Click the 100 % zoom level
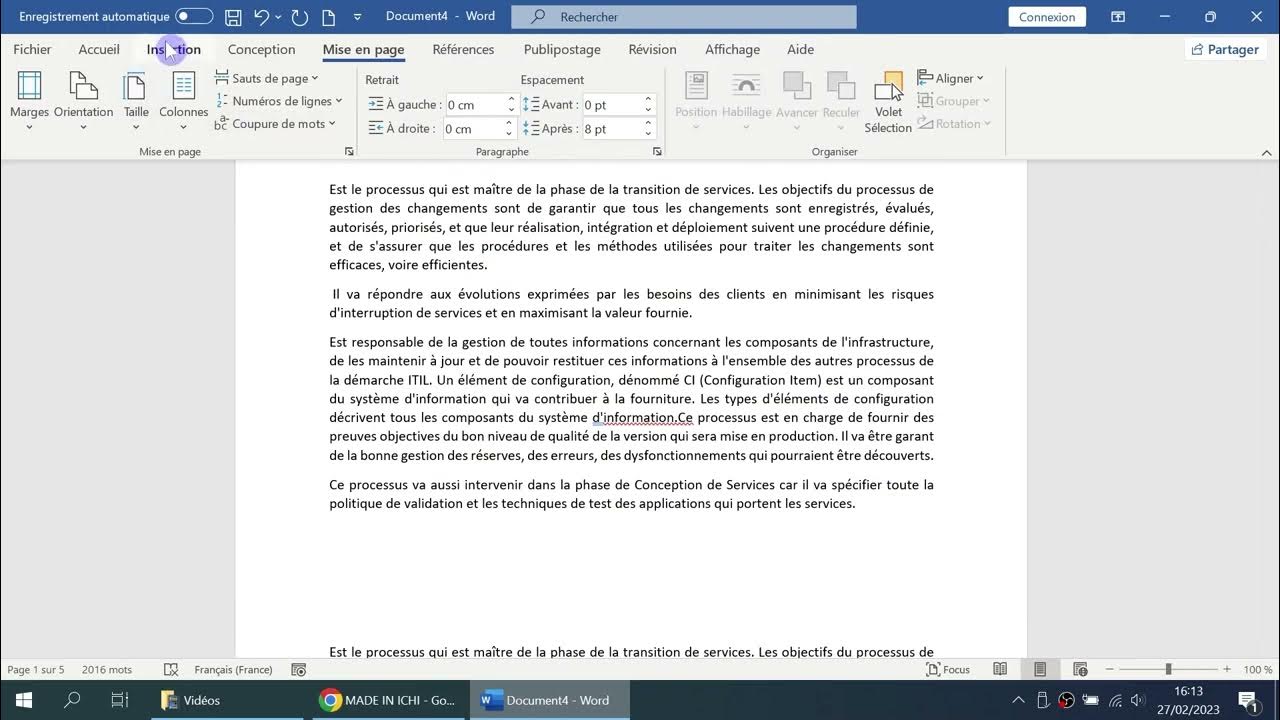Screen dimensions: 1280x720 click(x=1258, y=670)
